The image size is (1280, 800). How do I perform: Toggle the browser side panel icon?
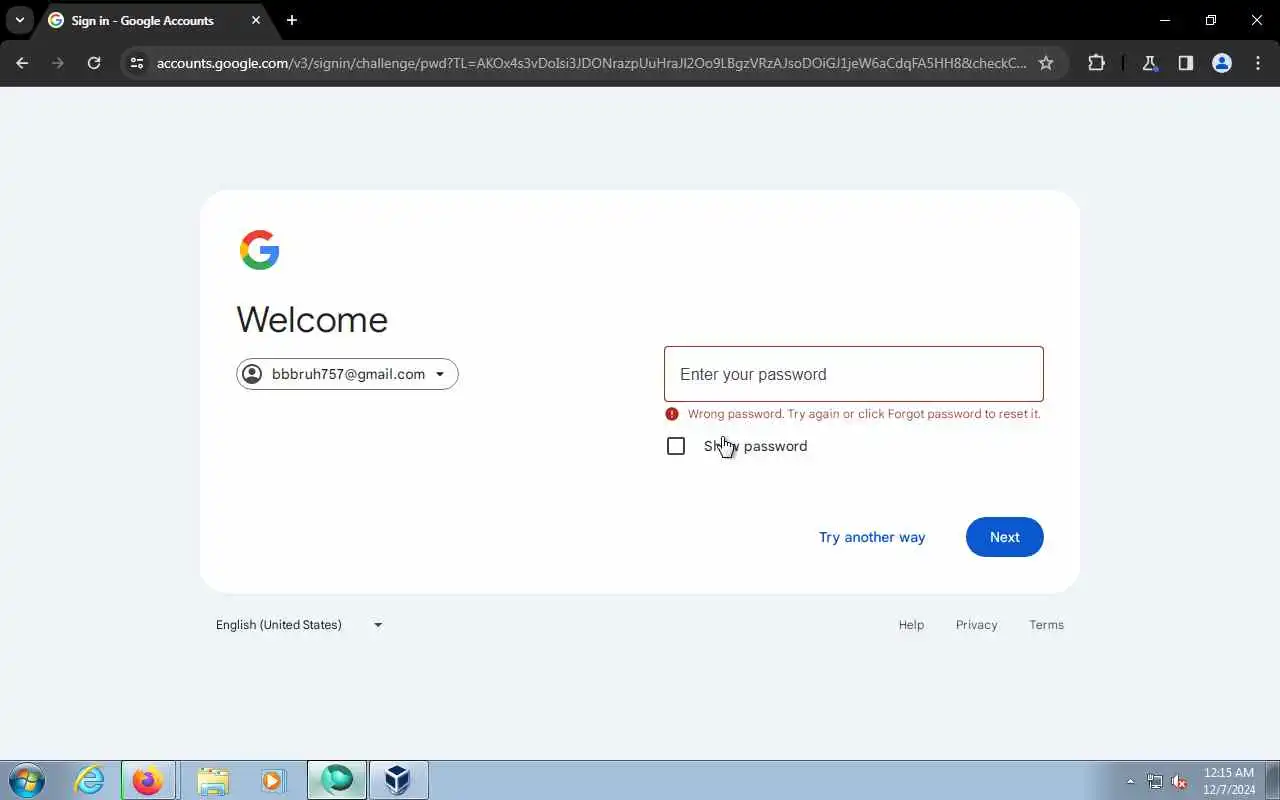(x=1186, y=63)
